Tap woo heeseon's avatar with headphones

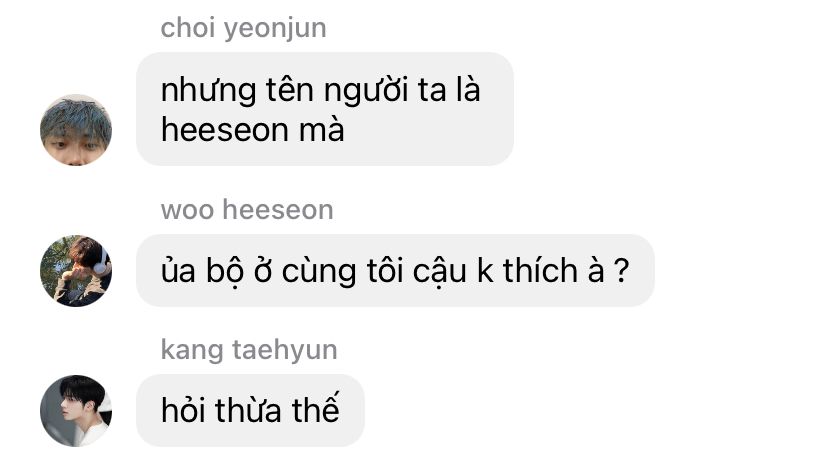pyautogui.click(x=76, y=271)
